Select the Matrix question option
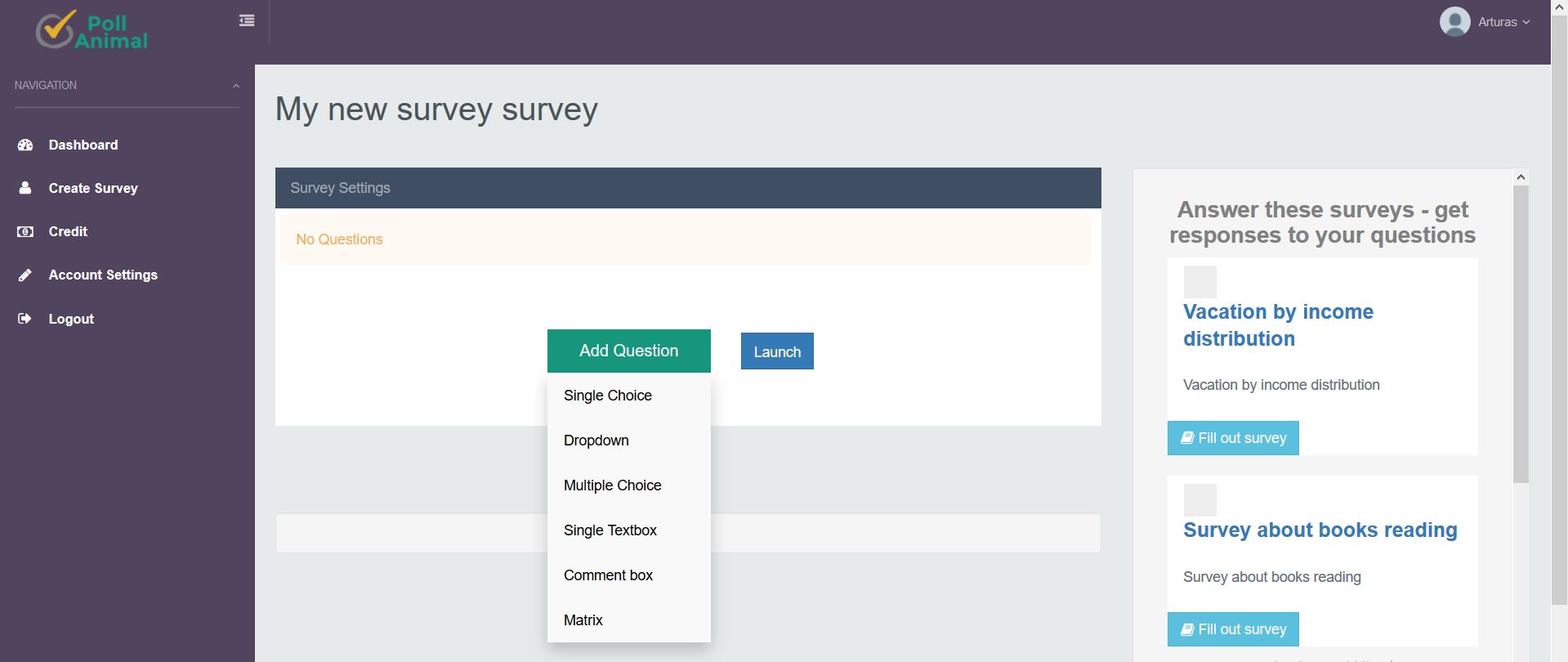Image resolution: width=1568 pixels, height=662 pixels. coord(583,620)
